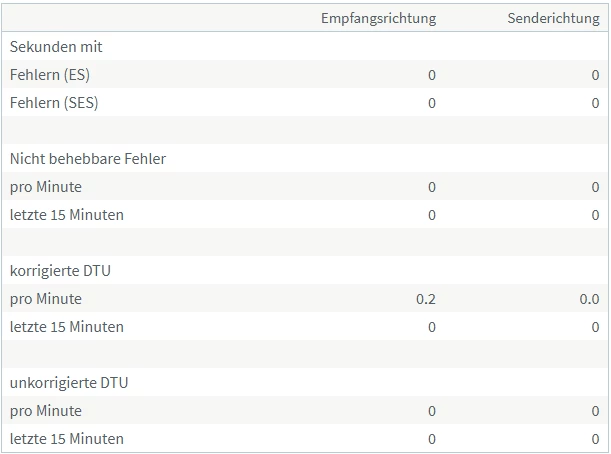This screenshot has width=611, height=454.
Task: Click Fehlern (SES) value in Senderichtung column
Action: point(595,102)
